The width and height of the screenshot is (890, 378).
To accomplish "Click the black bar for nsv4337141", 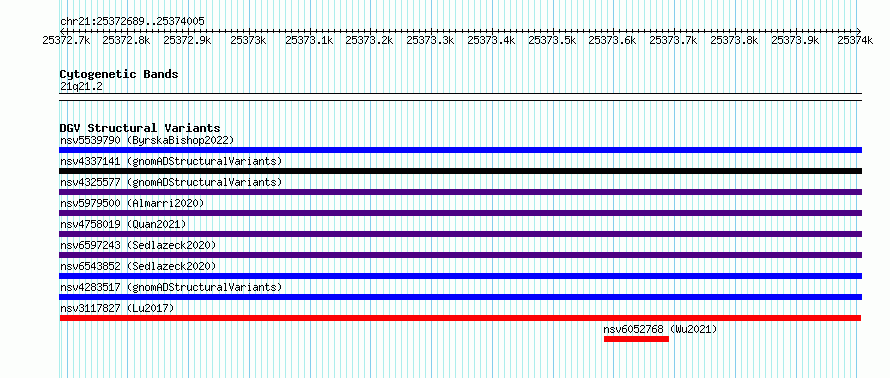I will (x=460, y=171).
